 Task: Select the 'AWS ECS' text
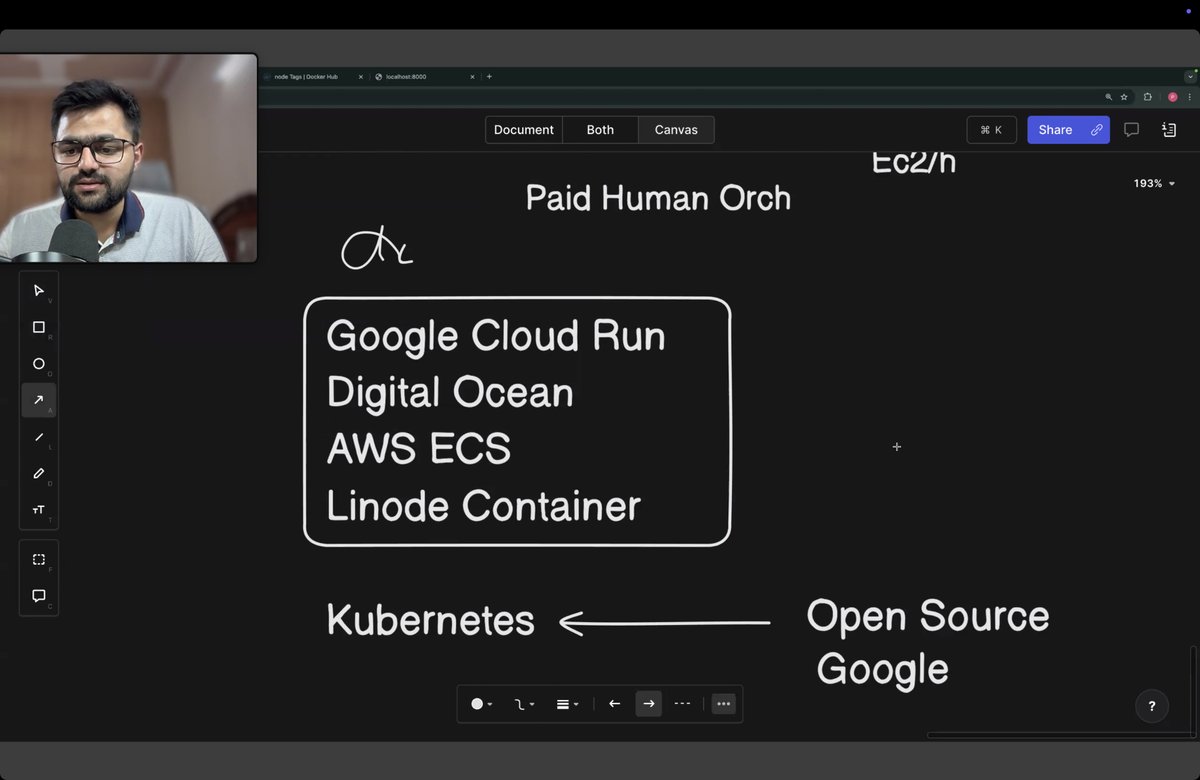(x=419, y=449)
